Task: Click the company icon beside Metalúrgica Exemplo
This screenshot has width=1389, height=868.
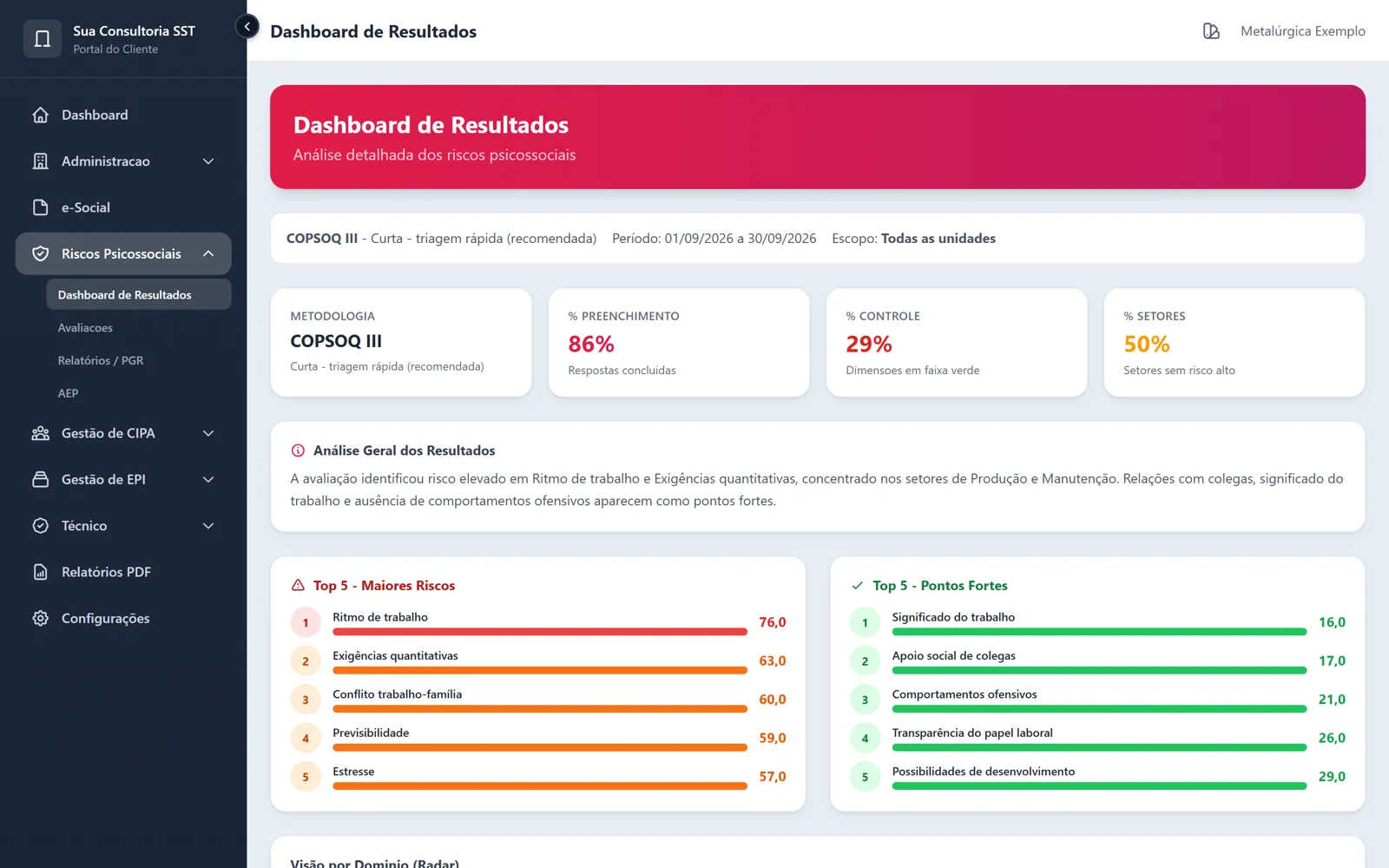Action: coord(1211,31)
